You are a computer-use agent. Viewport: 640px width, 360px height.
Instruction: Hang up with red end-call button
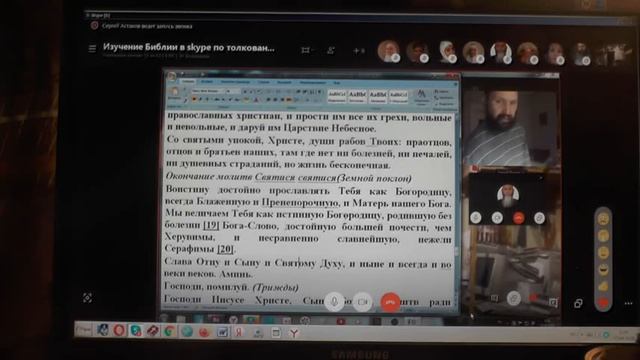390,302
